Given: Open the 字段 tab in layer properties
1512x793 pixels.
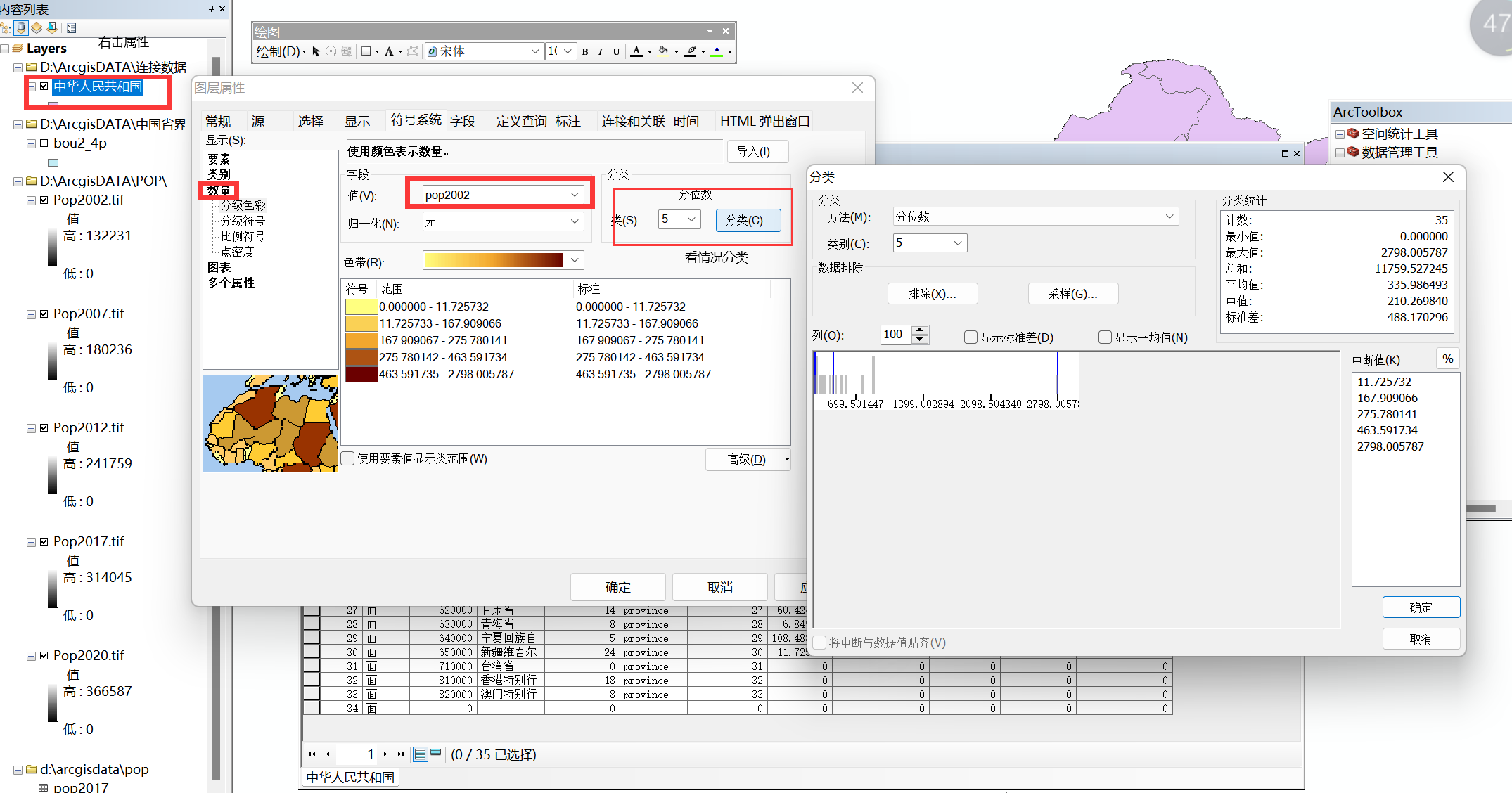Looking at the screenshot, I should point(460,119).
